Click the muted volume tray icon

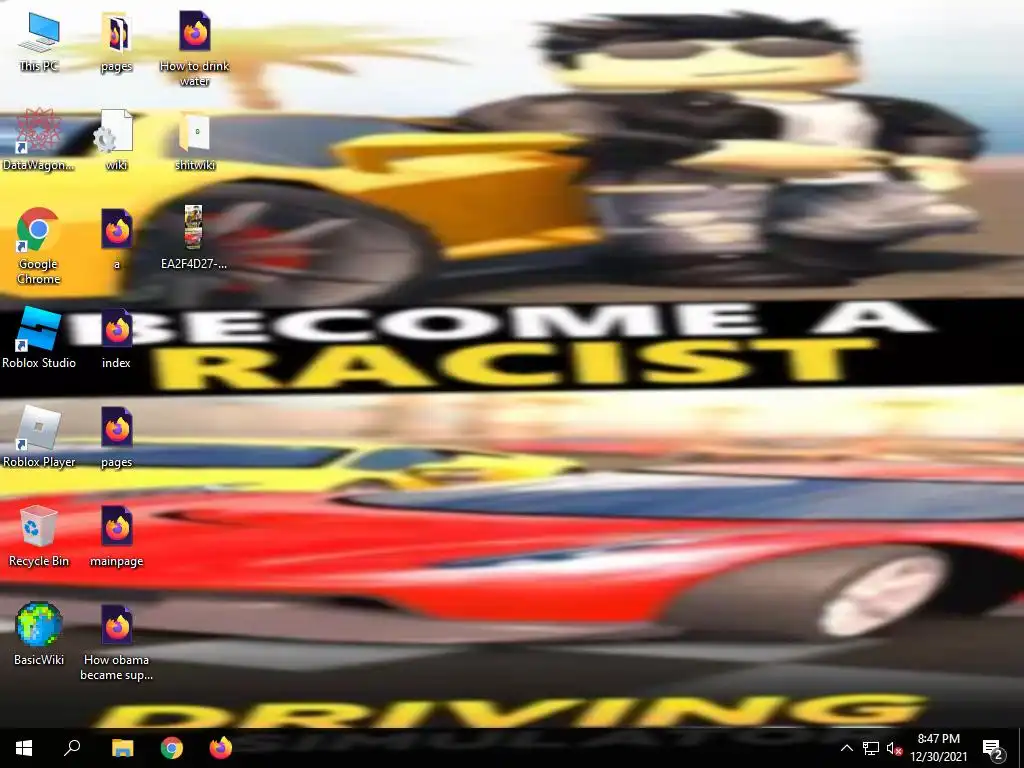point(894,748)
